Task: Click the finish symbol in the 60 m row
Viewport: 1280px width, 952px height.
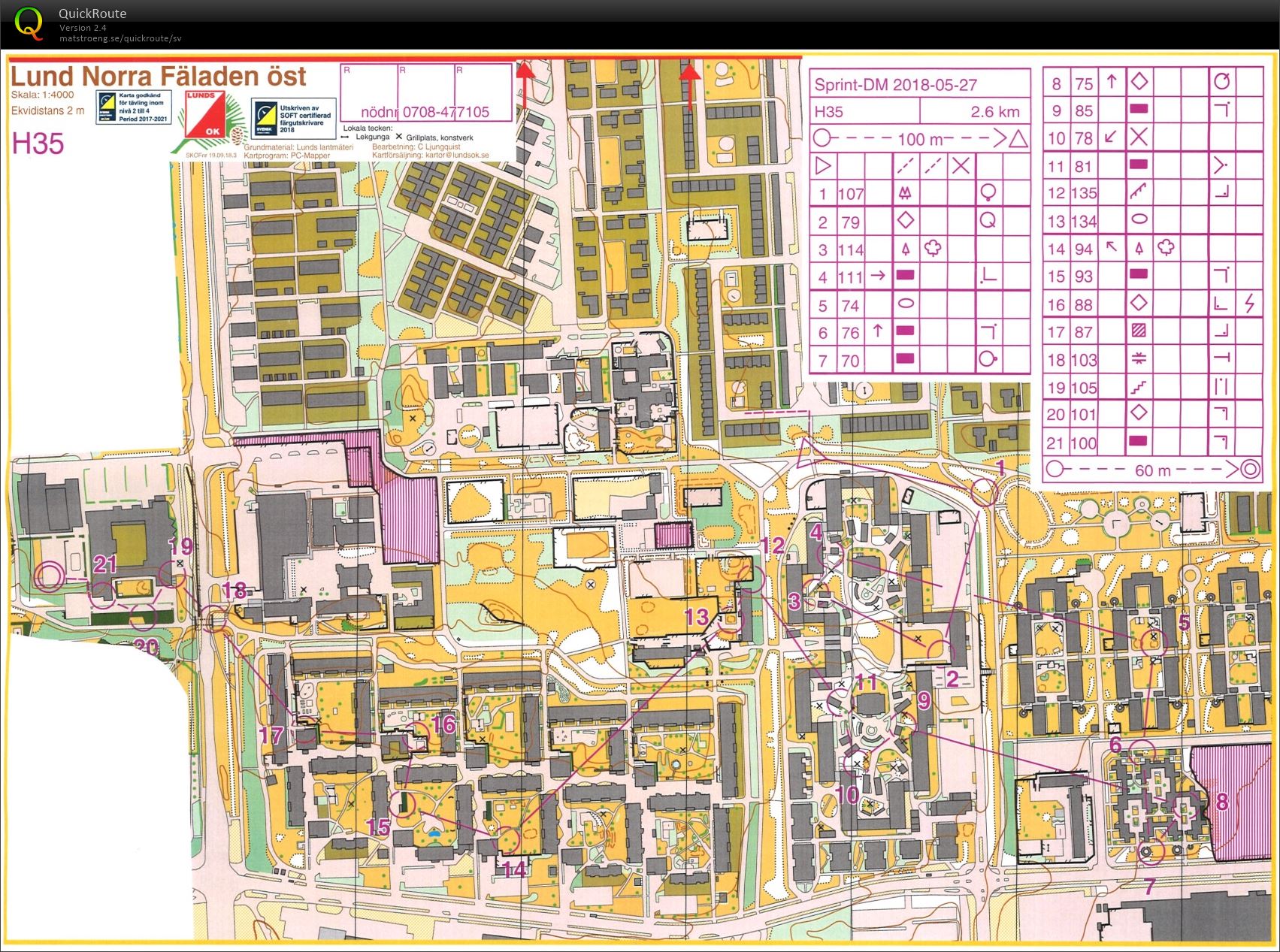Action: click(1249, 470)
